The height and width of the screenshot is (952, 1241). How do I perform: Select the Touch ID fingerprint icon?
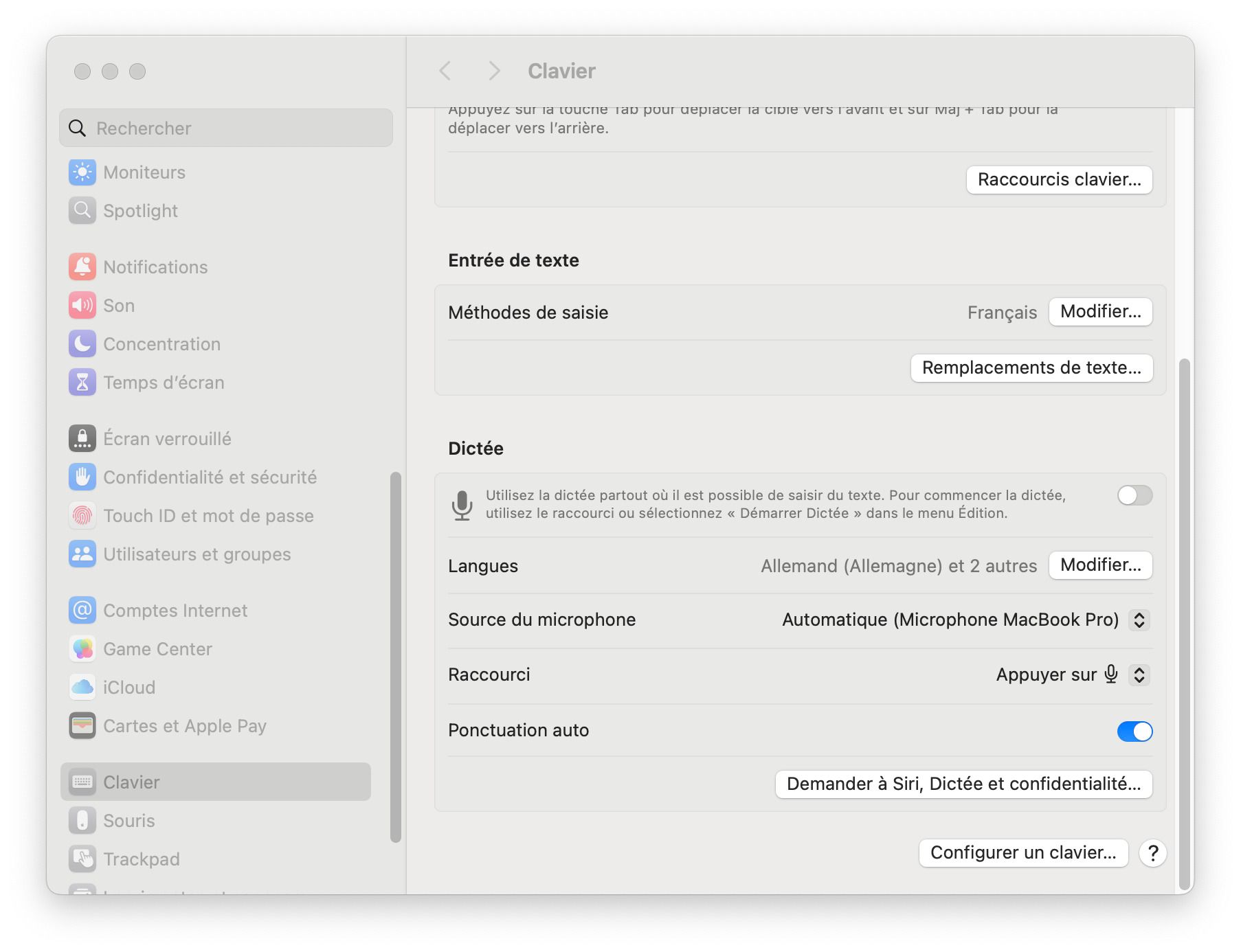point(82,515)
